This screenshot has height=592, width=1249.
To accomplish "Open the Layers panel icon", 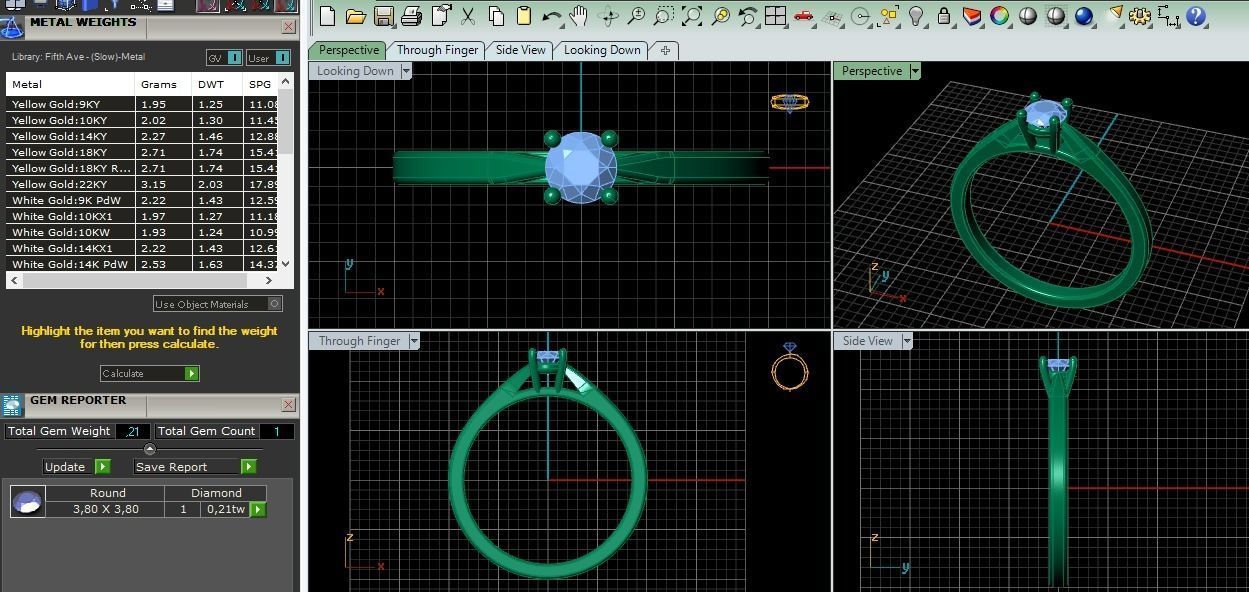I will tap(972, 16).
